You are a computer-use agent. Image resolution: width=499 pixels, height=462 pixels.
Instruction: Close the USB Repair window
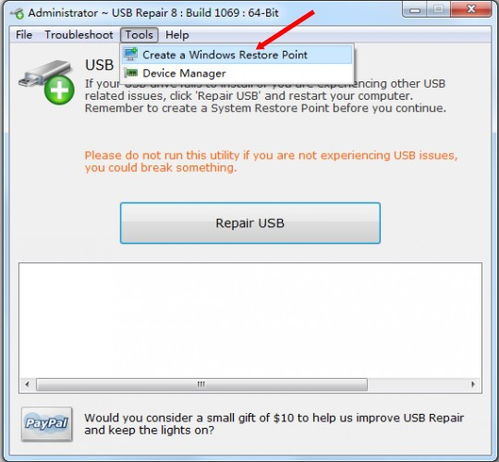click(471, 9)
